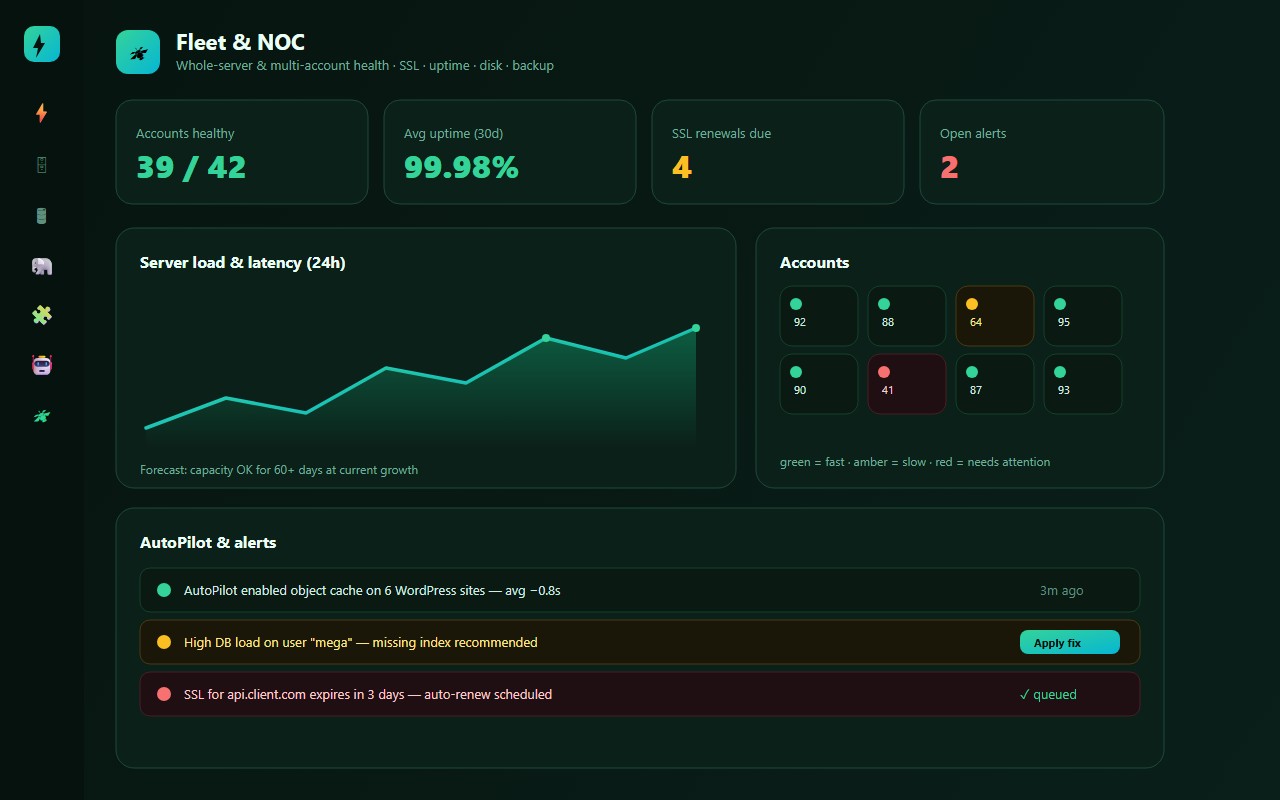Click the teal lightning logo in the sidebar
This screenshot has height=800, width=1280.
42,44
